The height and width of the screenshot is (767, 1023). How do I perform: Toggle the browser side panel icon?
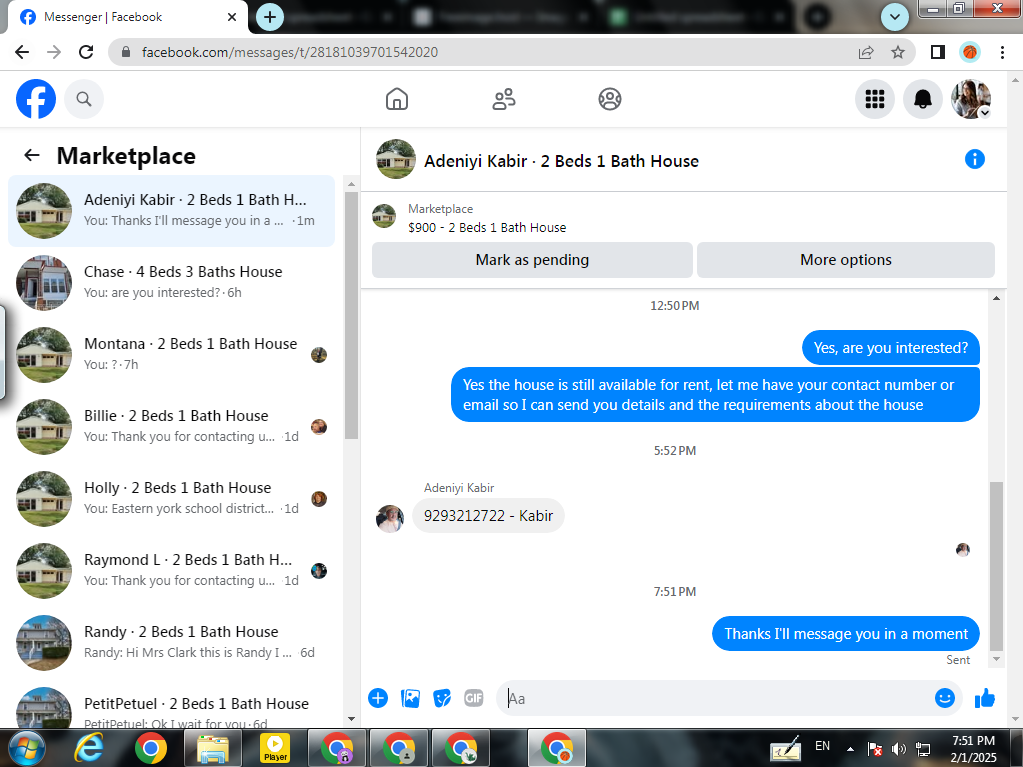pyautogui.click(x=938, y=52)
